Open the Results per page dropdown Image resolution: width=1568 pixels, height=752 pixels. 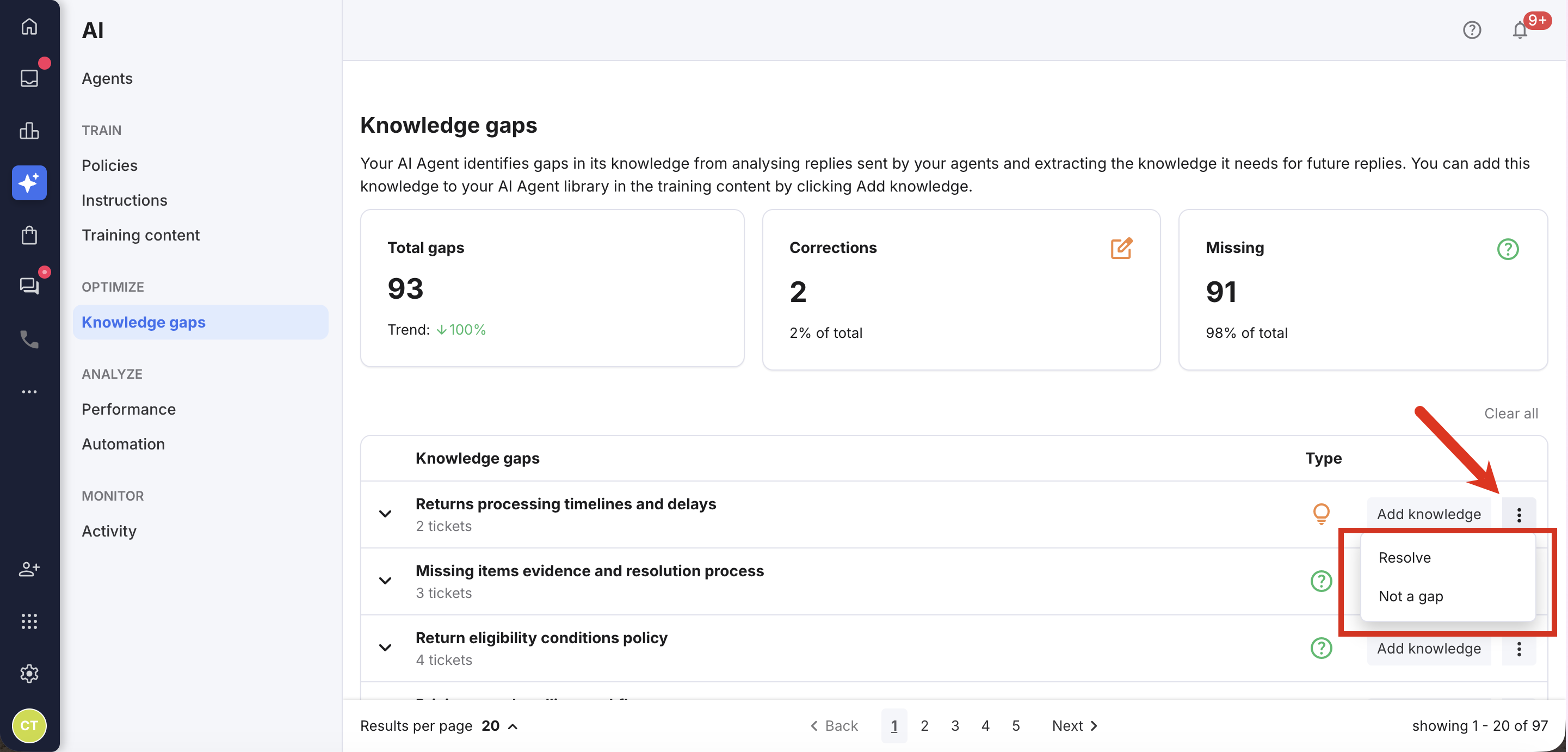coord(499,725)
